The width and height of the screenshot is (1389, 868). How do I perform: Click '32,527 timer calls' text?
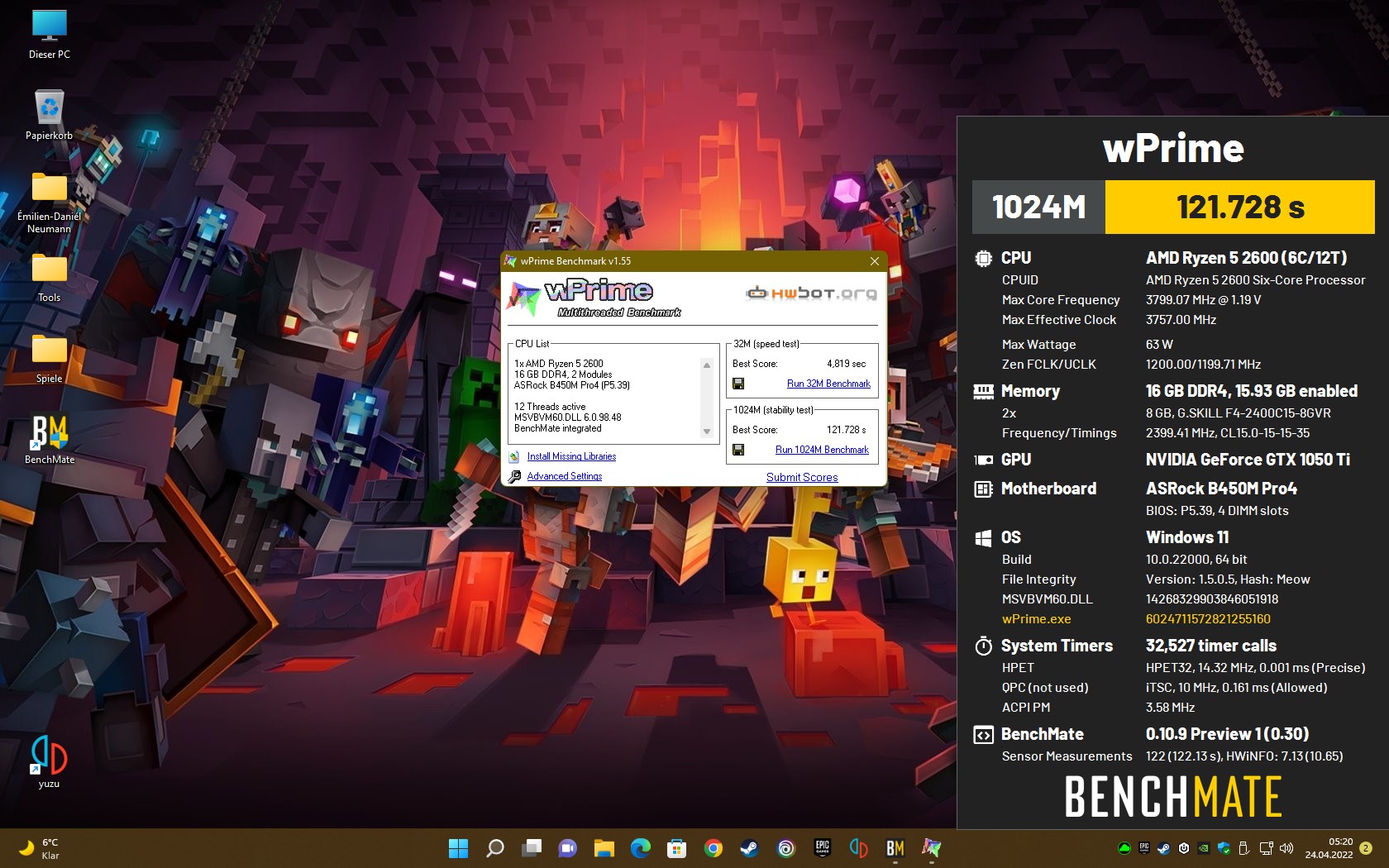(x=1211, y=646)
